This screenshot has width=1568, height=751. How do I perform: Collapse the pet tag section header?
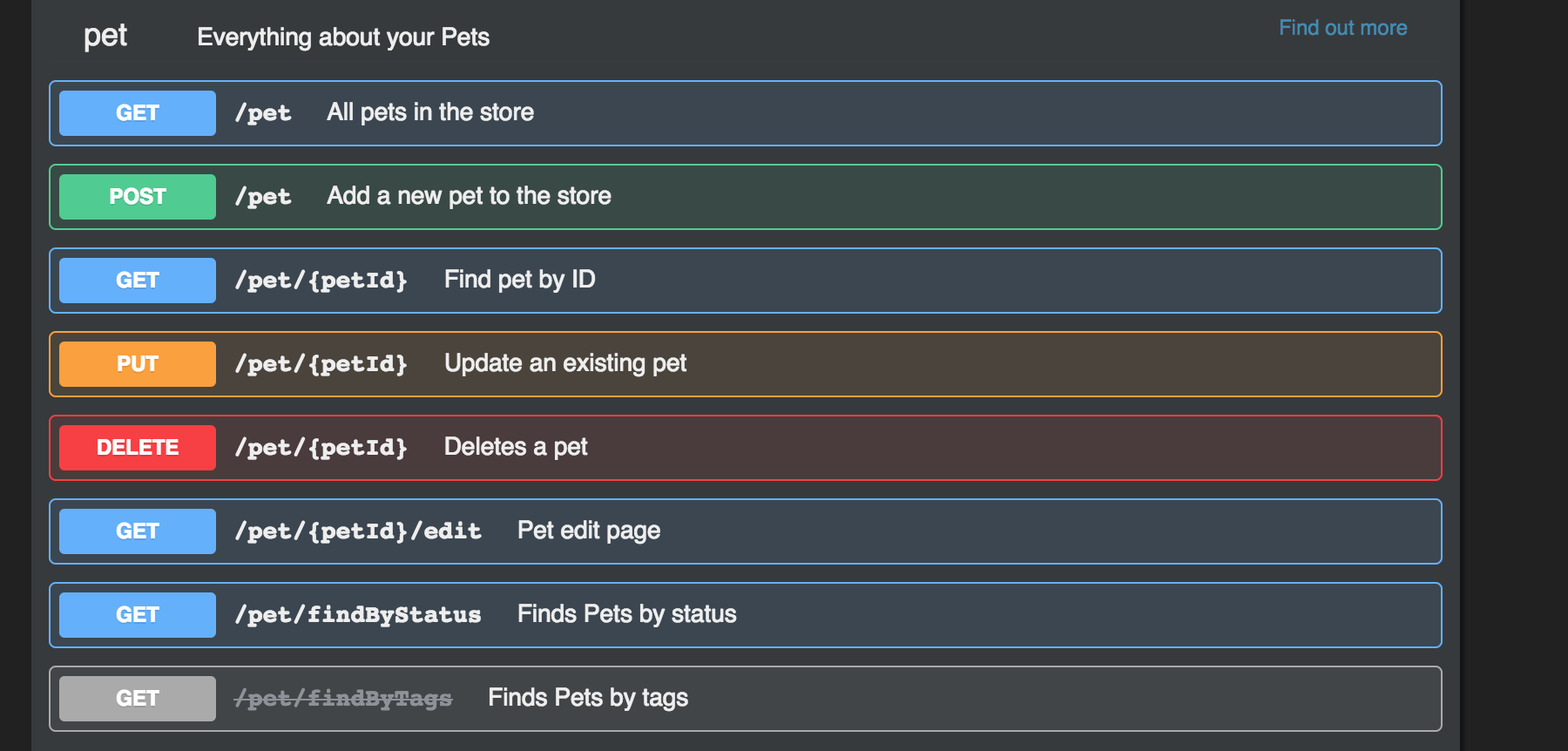105,36
